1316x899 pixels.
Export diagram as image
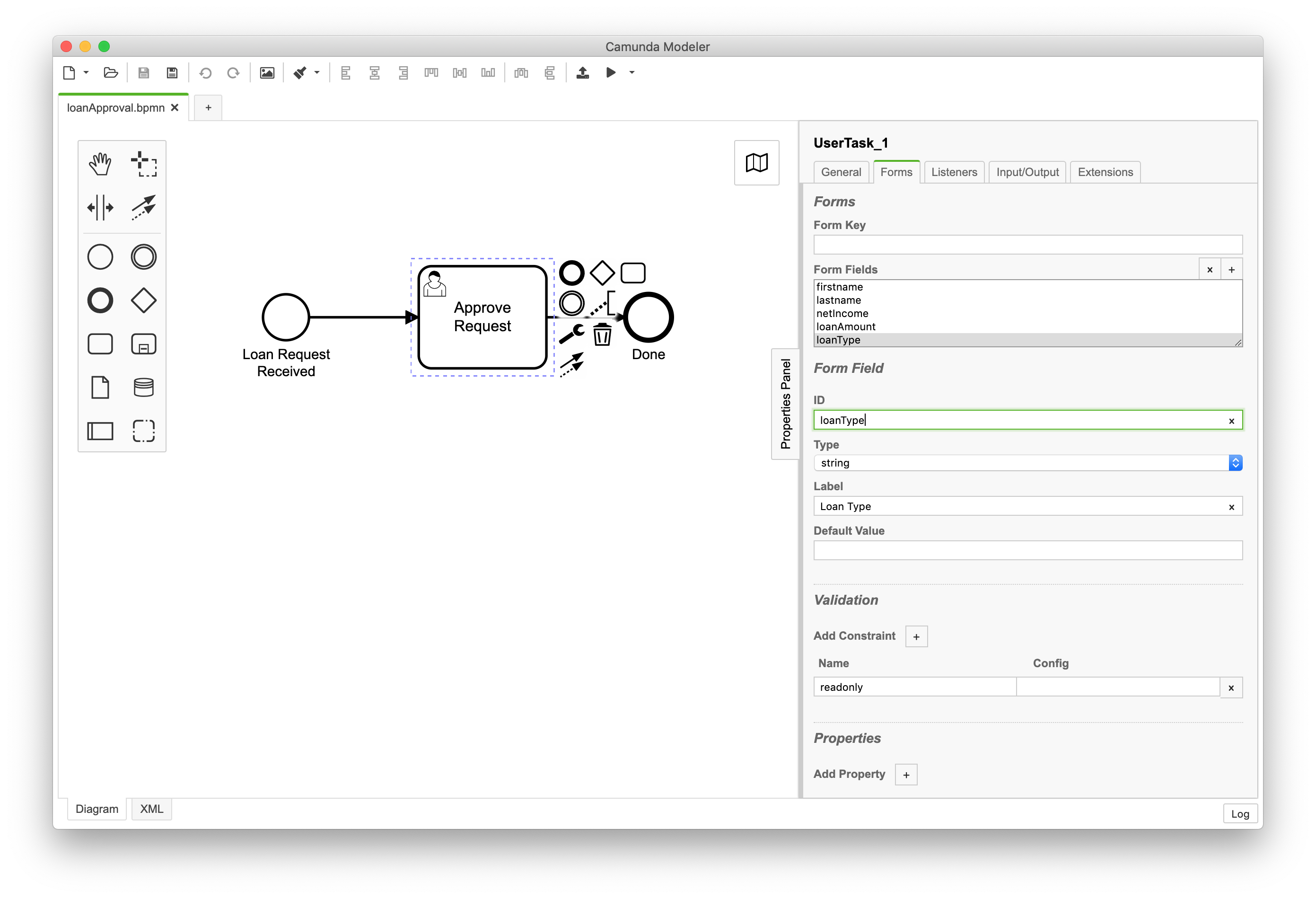267,72
